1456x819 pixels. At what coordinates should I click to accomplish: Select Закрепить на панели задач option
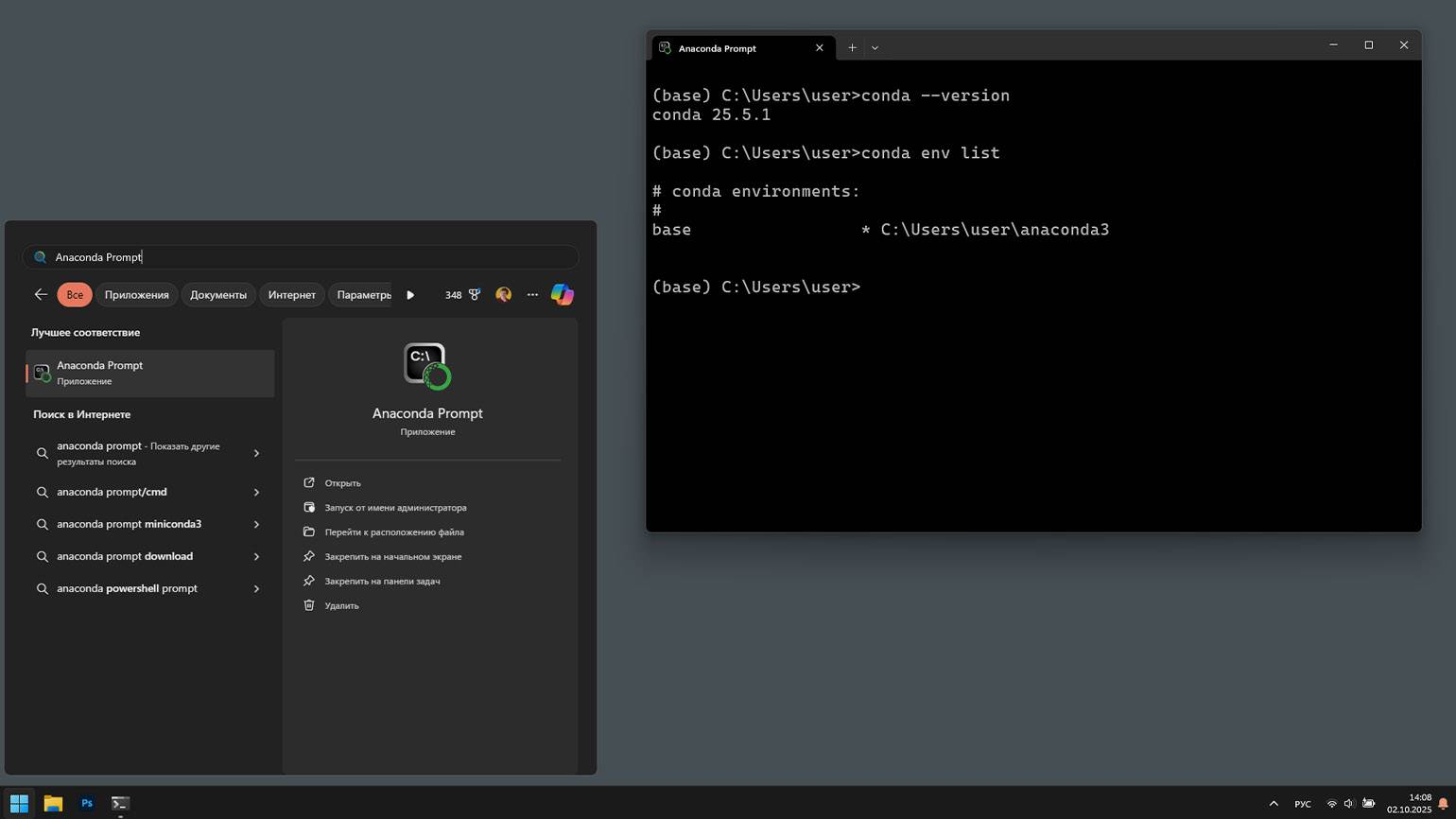(382, 582)
